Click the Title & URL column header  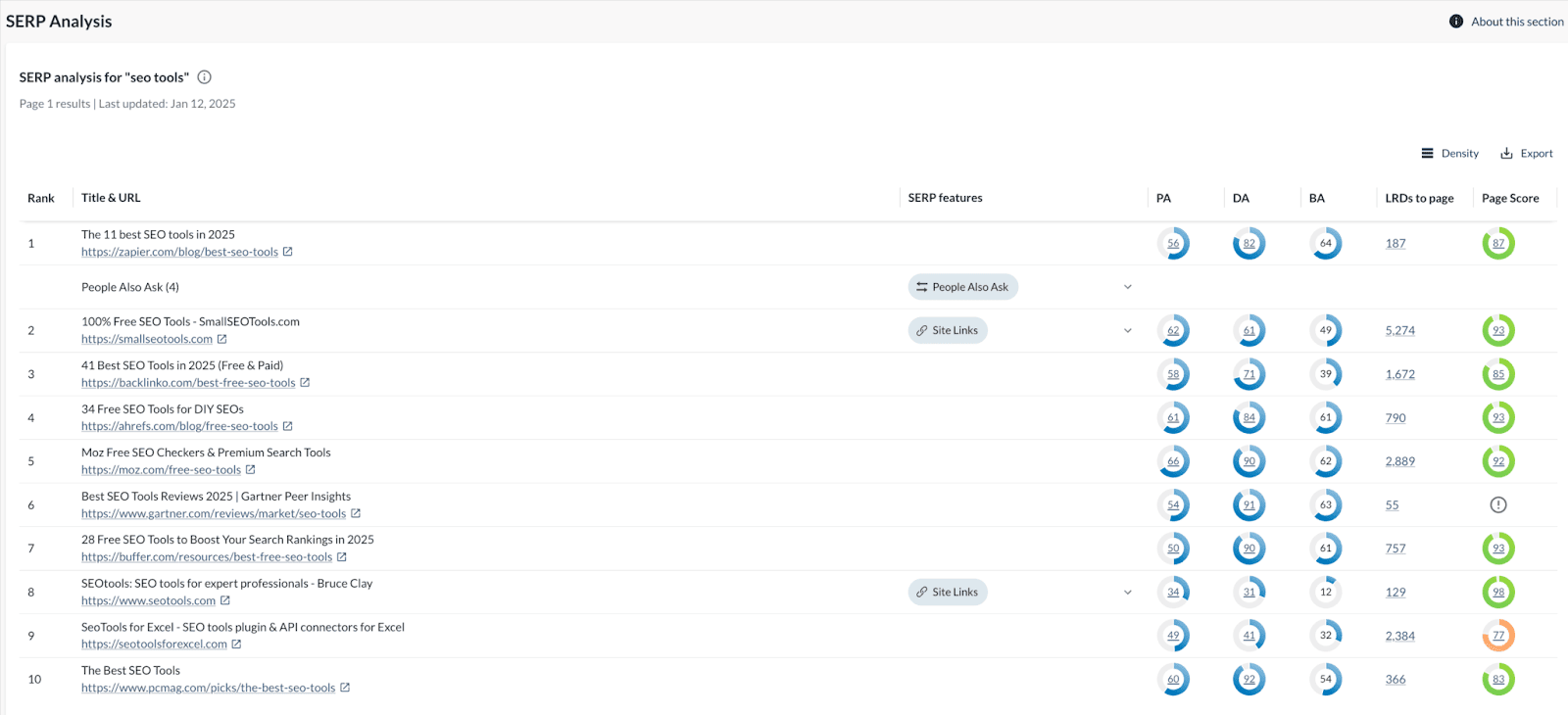[111, 198]
